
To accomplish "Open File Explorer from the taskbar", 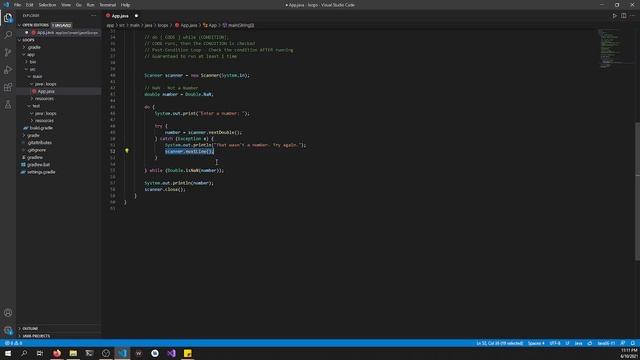I will click(73, 353).
